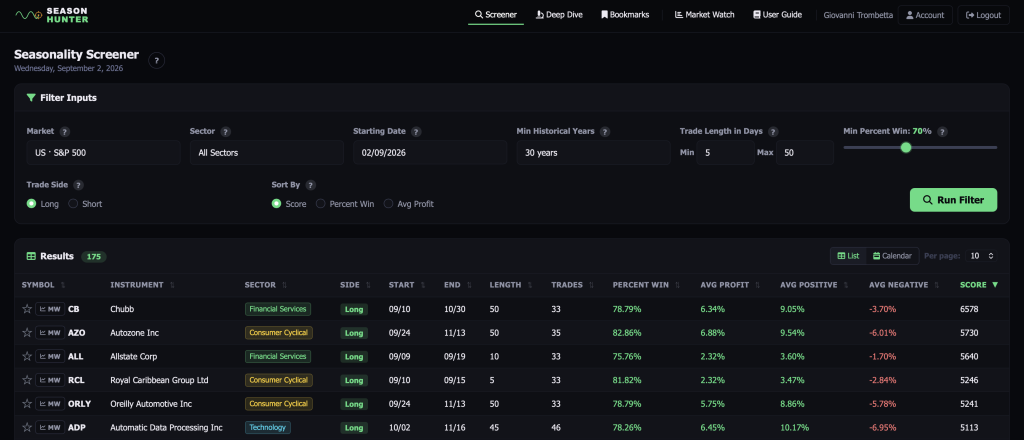
Task: Click the Filter Inputs funnel icon
Action: (31, 97)
